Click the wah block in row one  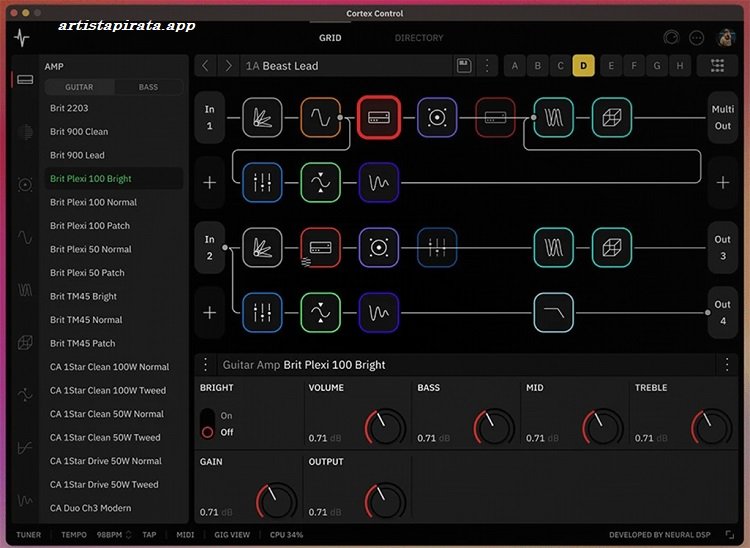point(262,118)
